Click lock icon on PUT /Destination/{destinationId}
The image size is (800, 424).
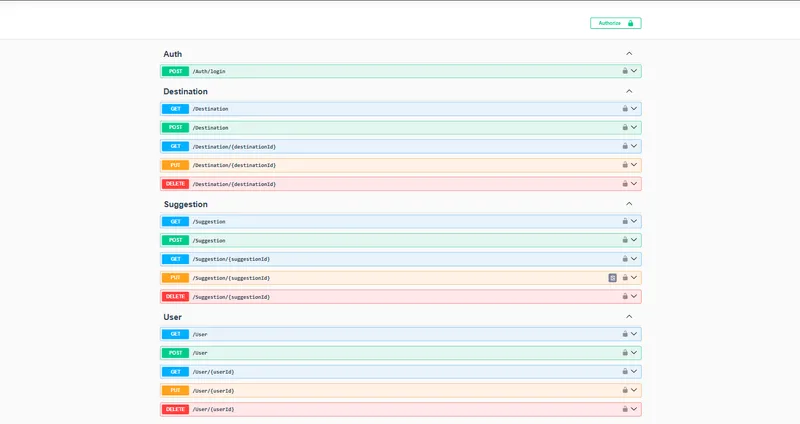point(624,165)
